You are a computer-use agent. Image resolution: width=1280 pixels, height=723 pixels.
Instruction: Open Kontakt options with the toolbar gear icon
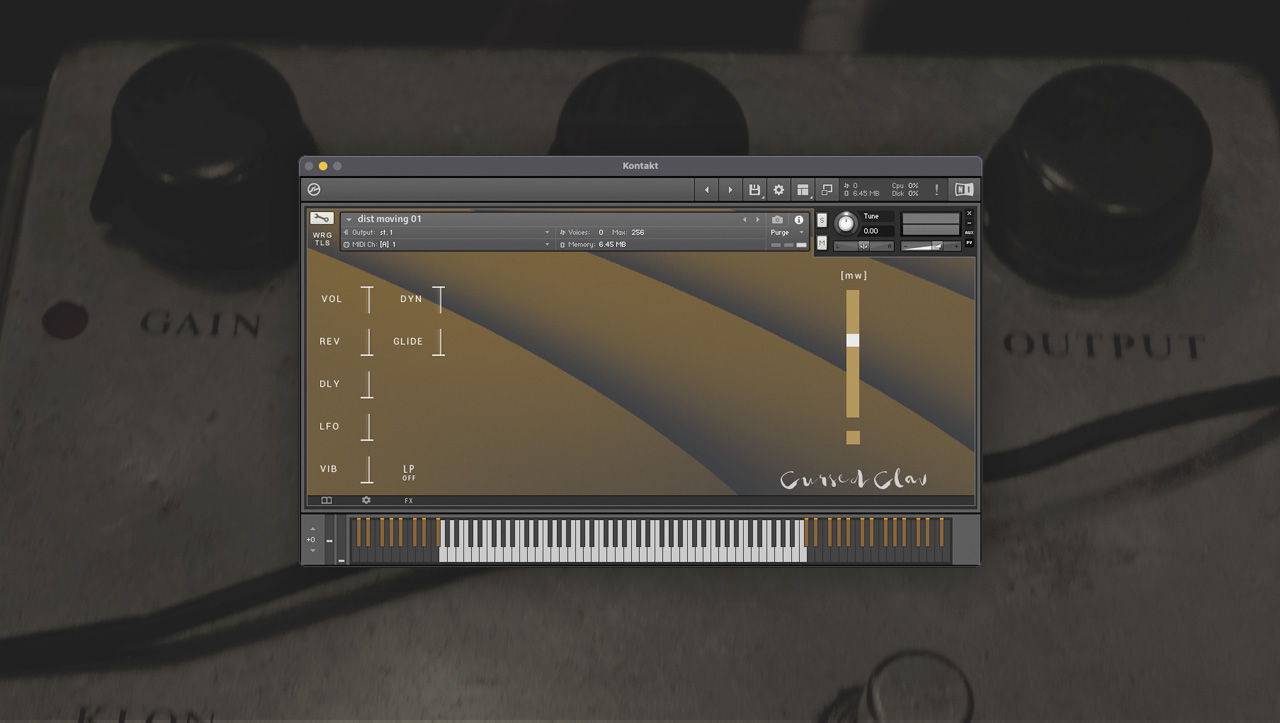click(779, 190)
